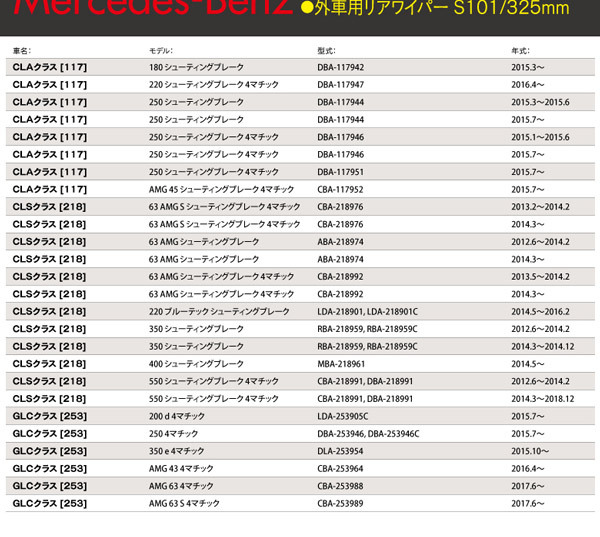This screenshot has width=600, height=537.
Task: Select model AMG 45 シューティングブレーク 4マチック
Action: coord(221,189)
